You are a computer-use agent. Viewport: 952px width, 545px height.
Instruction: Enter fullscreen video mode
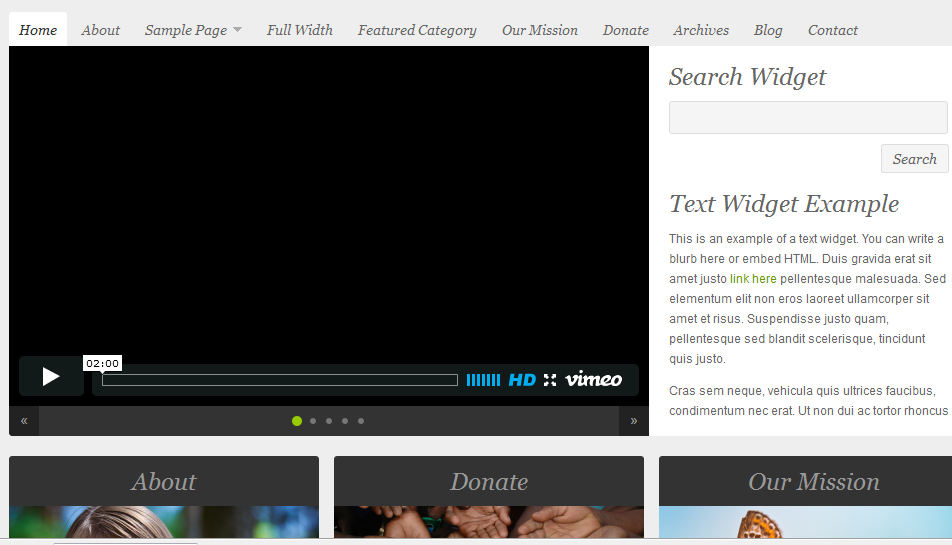(x=550, y=380)
